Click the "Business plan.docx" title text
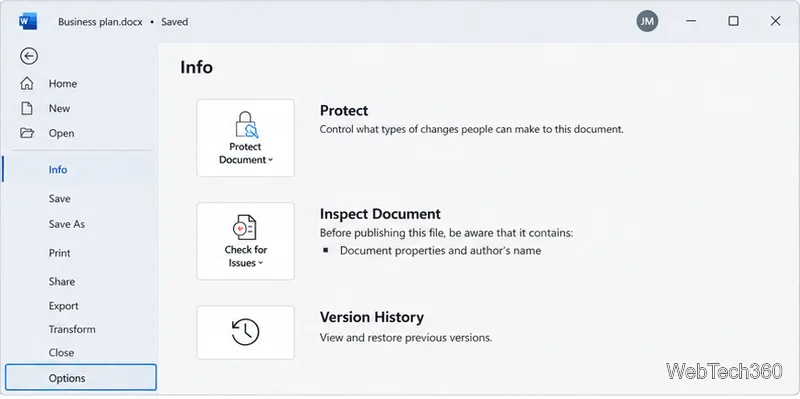This screenshot has width=800, height=399. [x=100, y=22]
